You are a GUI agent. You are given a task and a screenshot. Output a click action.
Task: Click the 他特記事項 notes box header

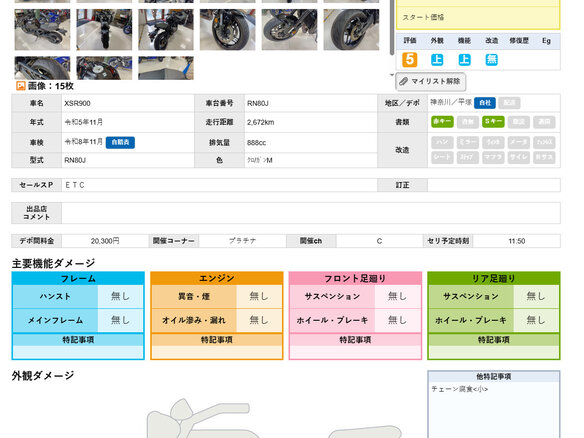(493, 377)
